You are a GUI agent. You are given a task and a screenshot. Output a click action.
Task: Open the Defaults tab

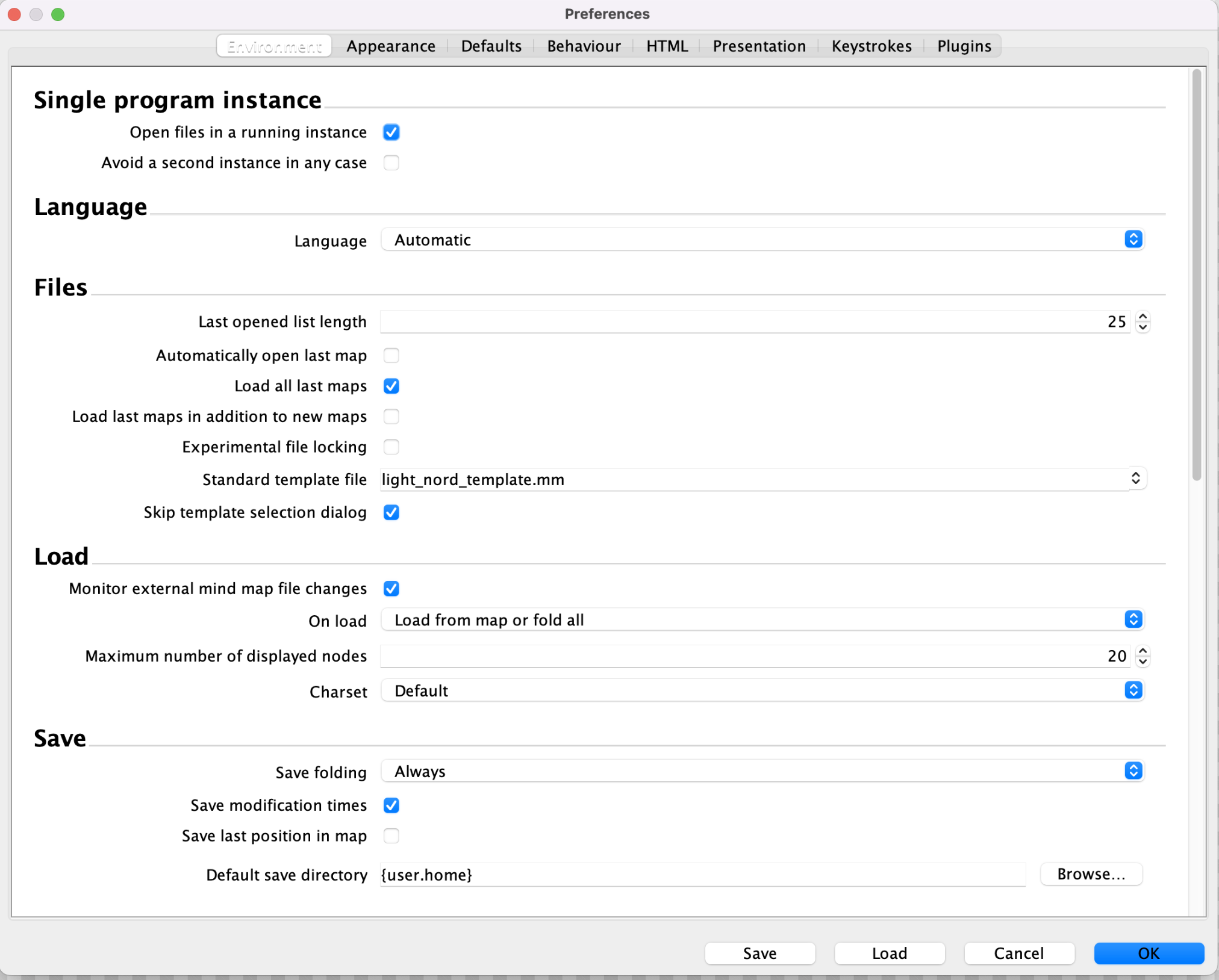pos(491,45)
